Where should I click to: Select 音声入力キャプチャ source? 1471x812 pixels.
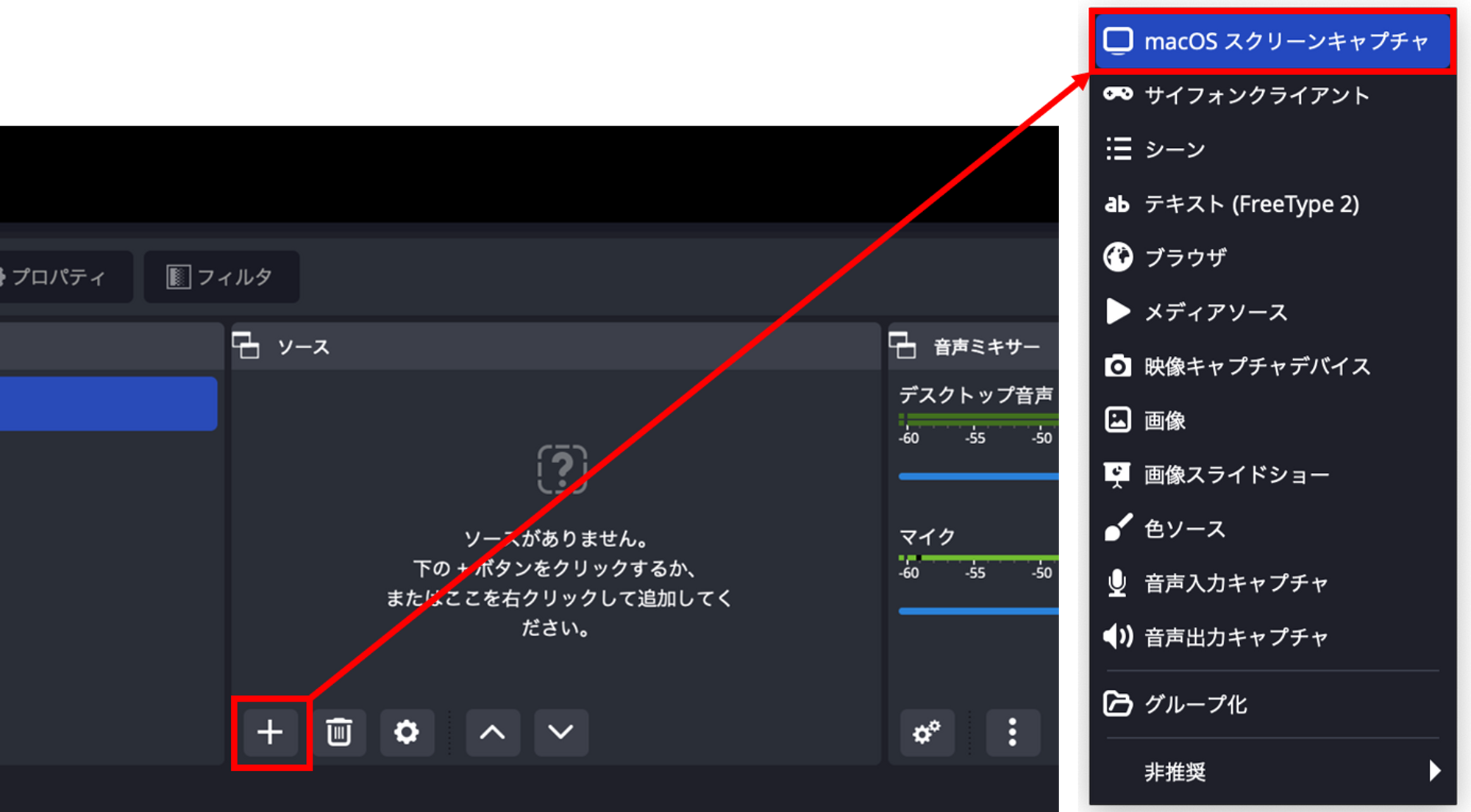pyautogui.click(x=1272, y=583)
